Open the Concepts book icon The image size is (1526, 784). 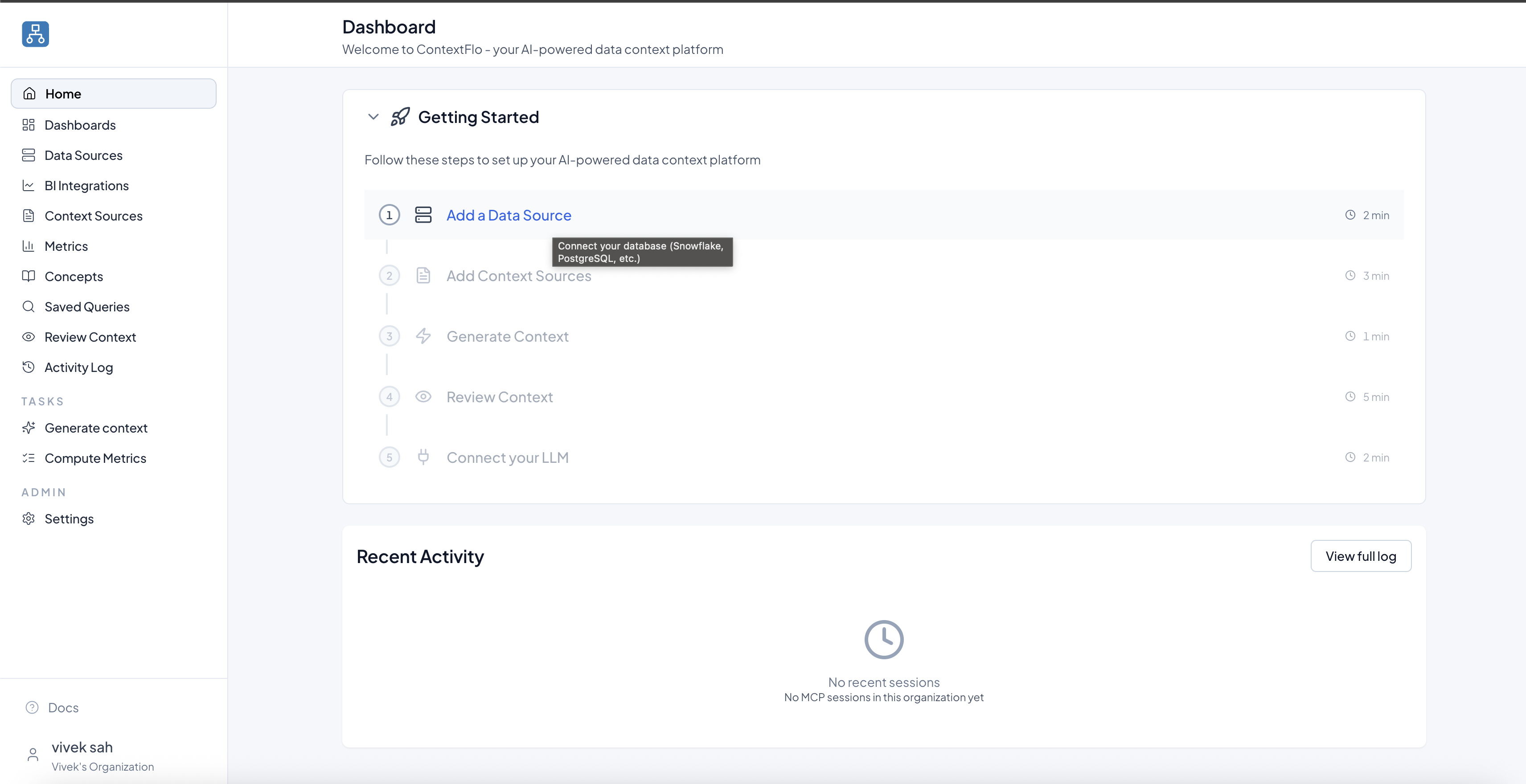(29, 276)
